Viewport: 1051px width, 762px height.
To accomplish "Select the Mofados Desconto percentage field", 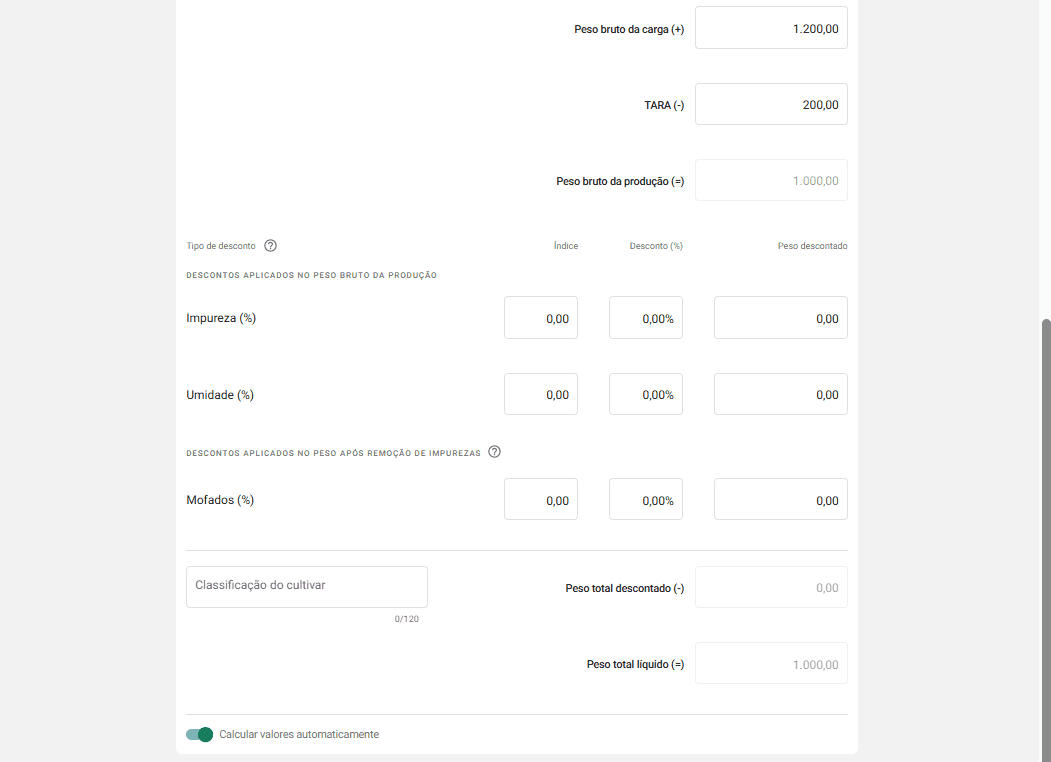I will point(645,499).
